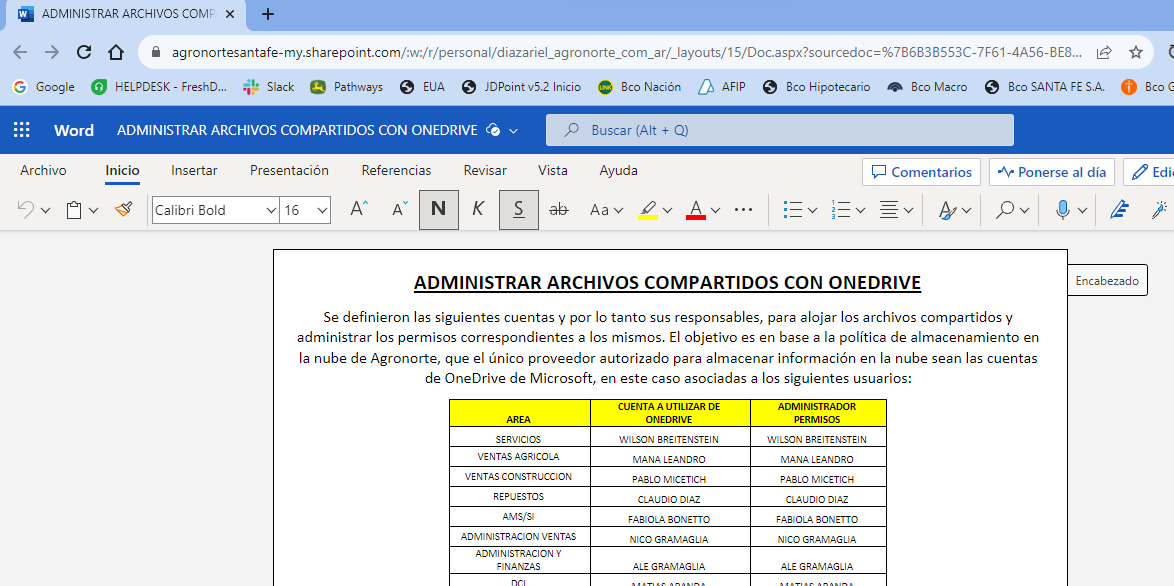Click the Buscar (Alt + Q) search box
This screenshot has width=1174, height=586.
click(x=779, y=130)
